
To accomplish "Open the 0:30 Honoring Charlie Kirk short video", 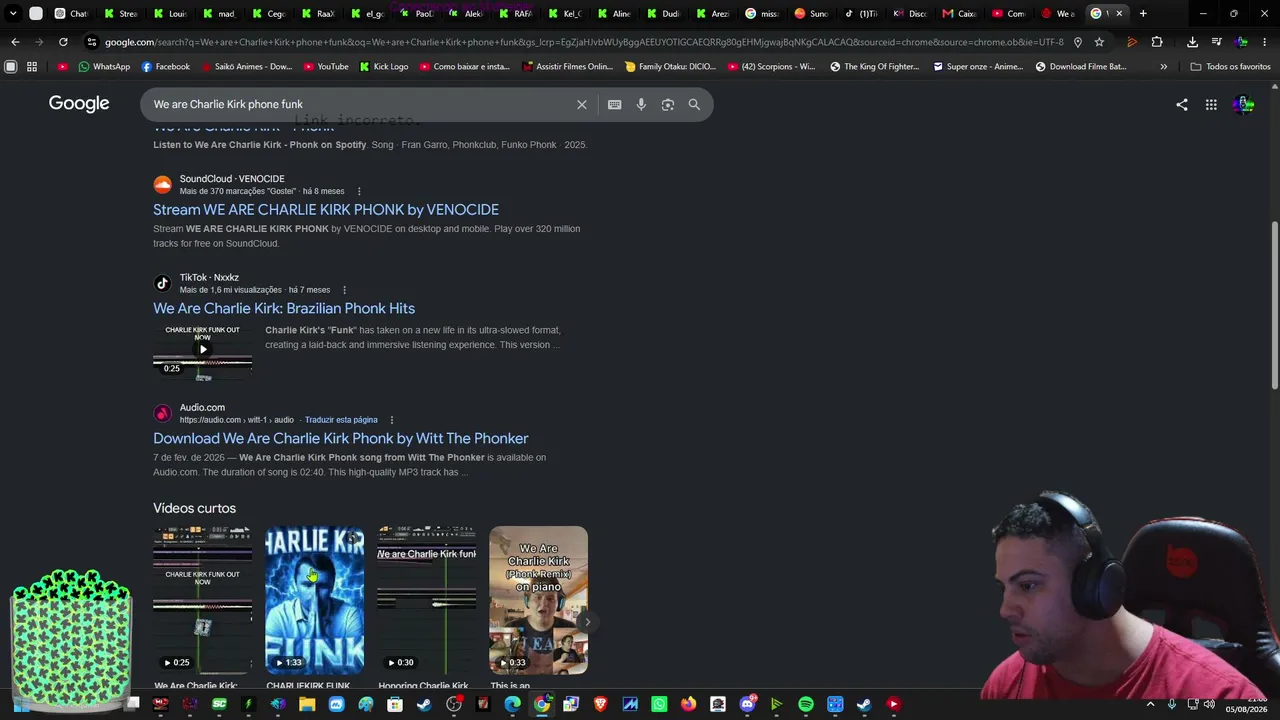I will (x=426, y=600).
